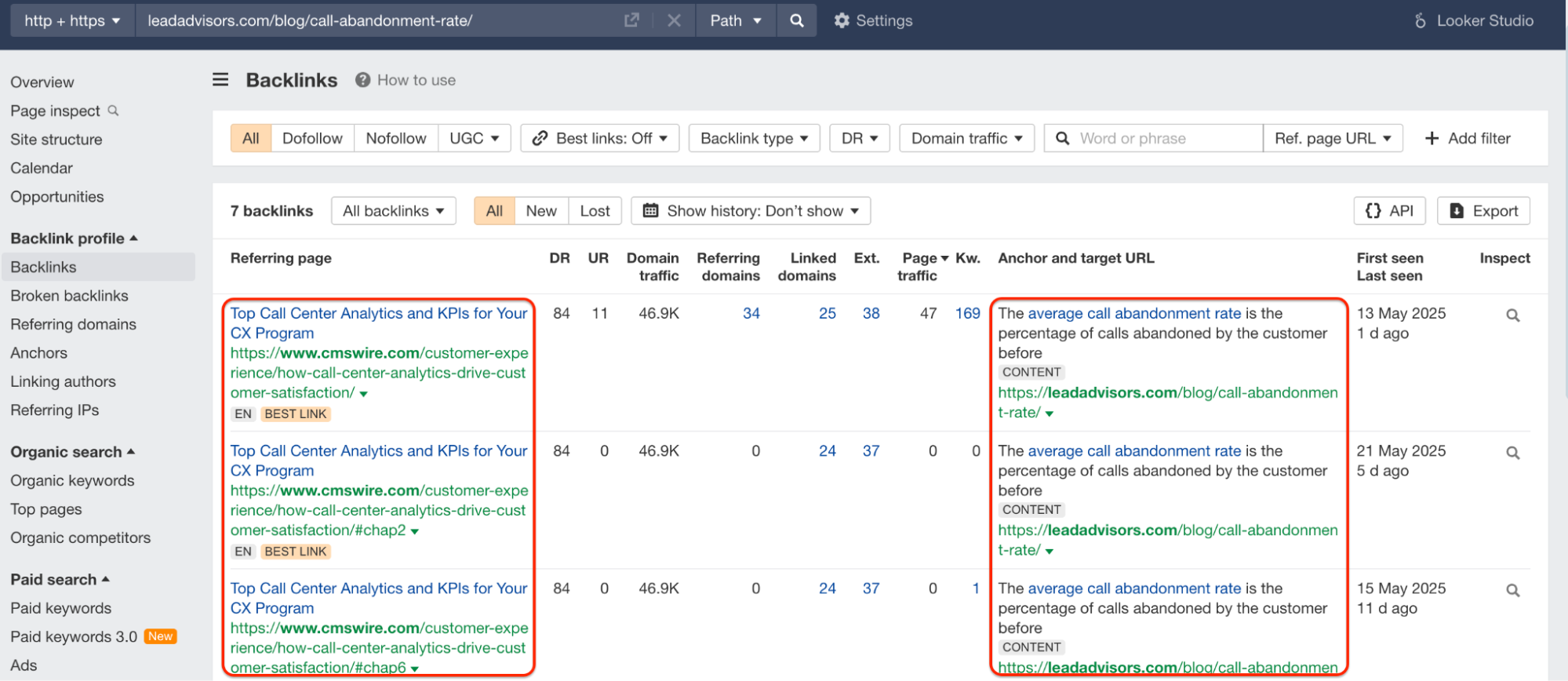Open Paid keywords 3.0 report
Viewport: 1568px width, 681px height.
(74, 637)
